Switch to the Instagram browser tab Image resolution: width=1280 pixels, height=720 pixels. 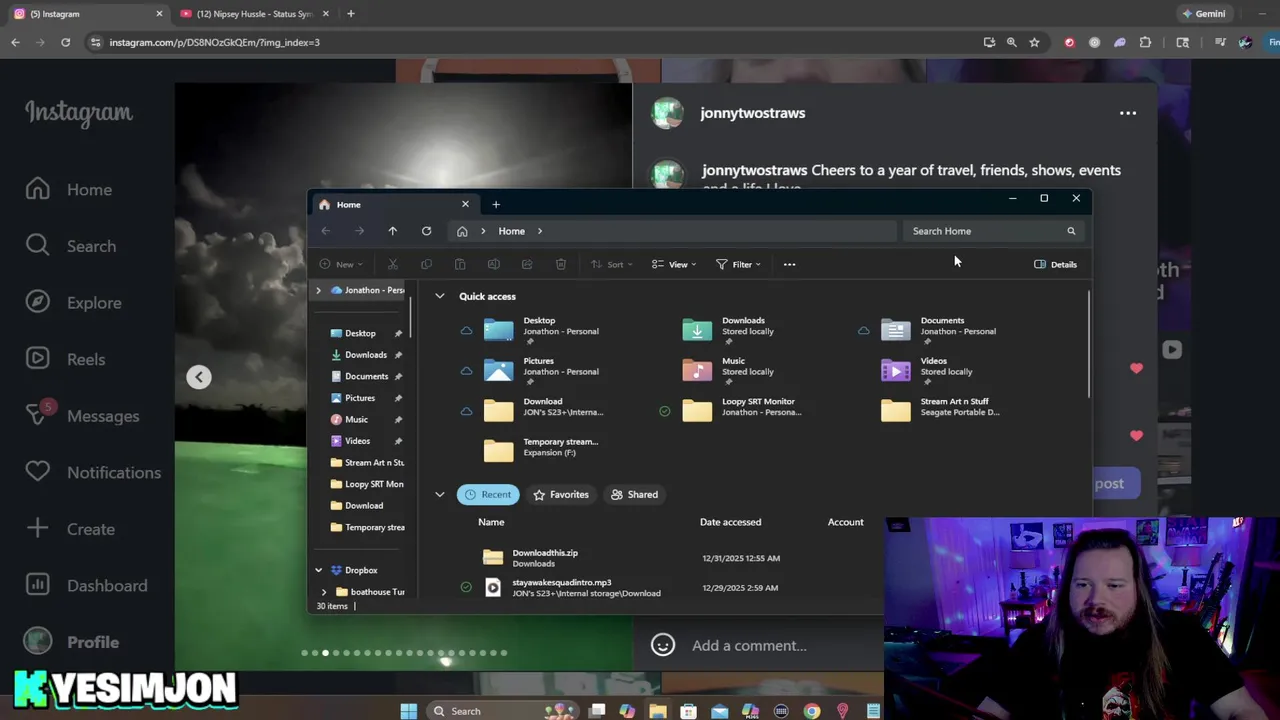coord(88,14)
